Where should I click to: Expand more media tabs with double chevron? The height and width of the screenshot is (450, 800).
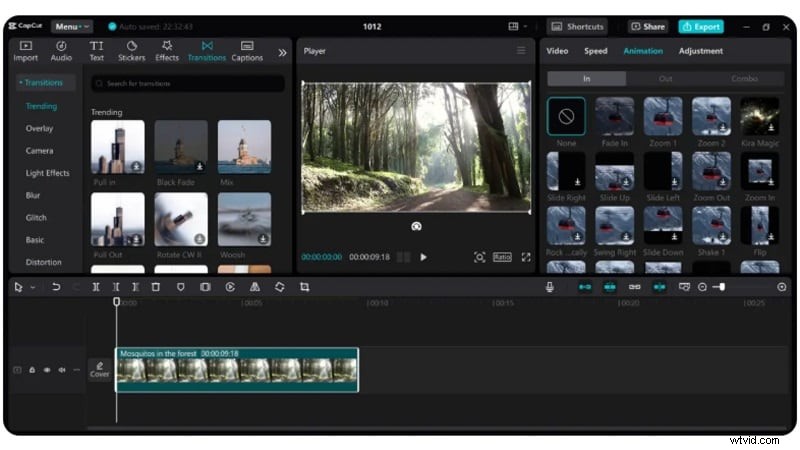pyautogui.click(x=282, y=52)
